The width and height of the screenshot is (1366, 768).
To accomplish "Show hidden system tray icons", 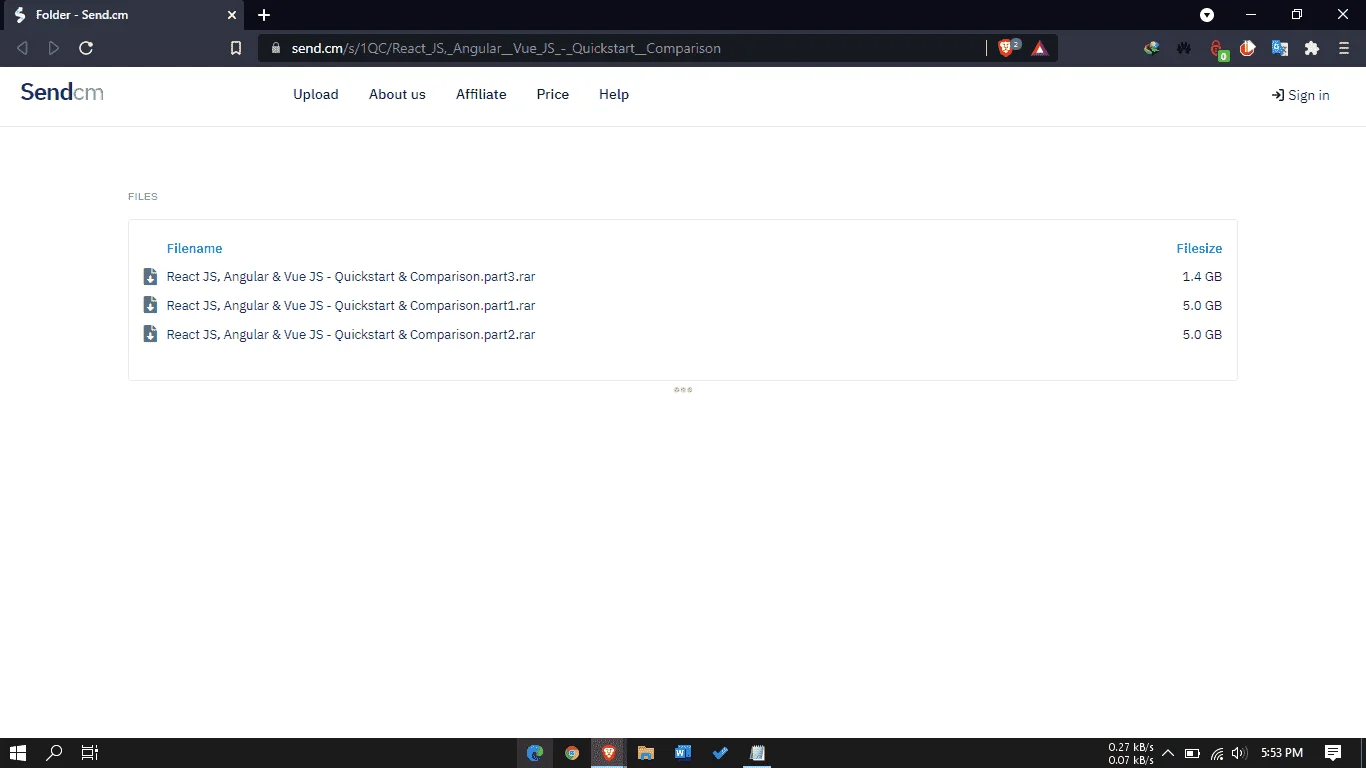I will pos(1167,753).
